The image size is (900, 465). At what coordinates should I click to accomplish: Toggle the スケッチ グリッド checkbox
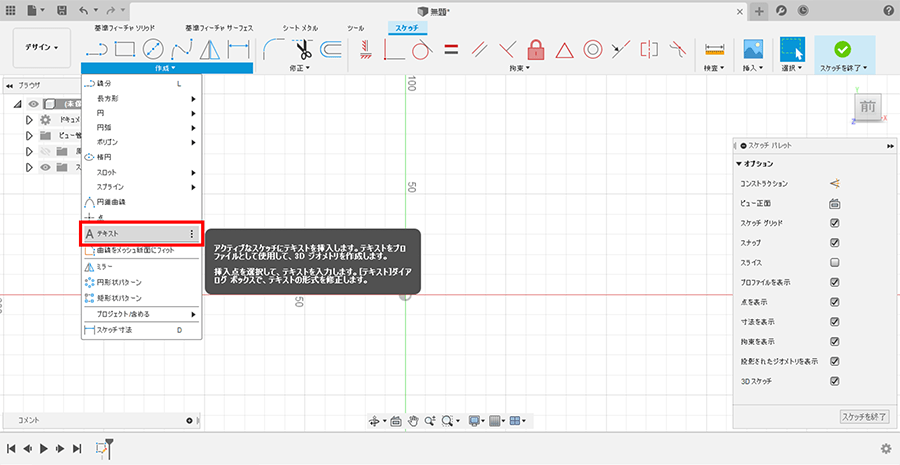tap(834, 223)
